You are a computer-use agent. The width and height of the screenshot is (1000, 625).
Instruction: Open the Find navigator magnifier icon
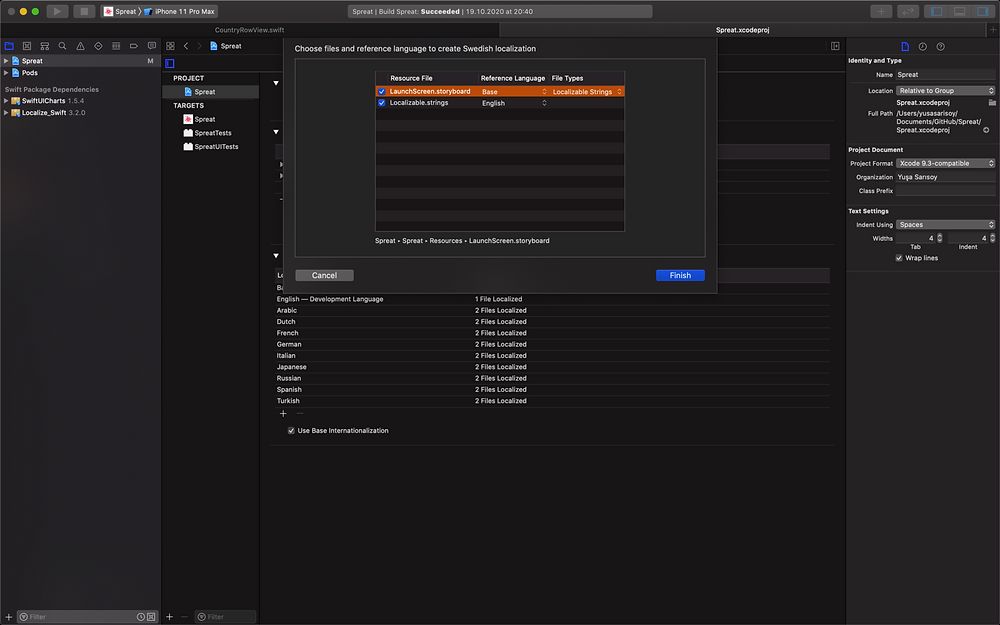pyautogui.click(x=62, y=46)
